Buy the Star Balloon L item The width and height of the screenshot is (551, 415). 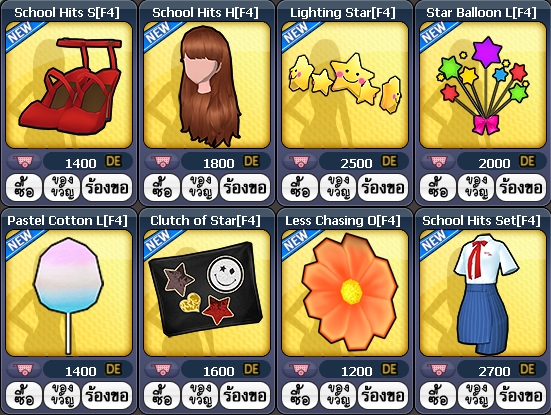[x=438, y=188]
